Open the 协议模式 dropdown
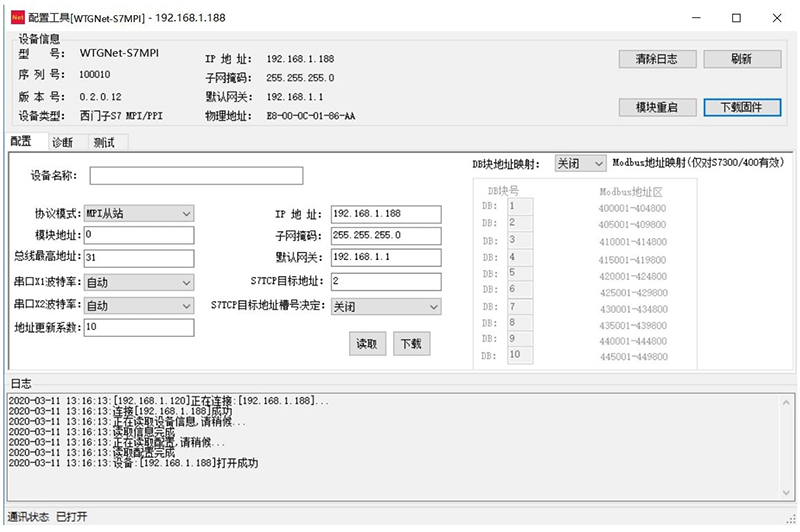Viewport: 800px width, 532px height. pyautogui.click(x=139, y=213)
